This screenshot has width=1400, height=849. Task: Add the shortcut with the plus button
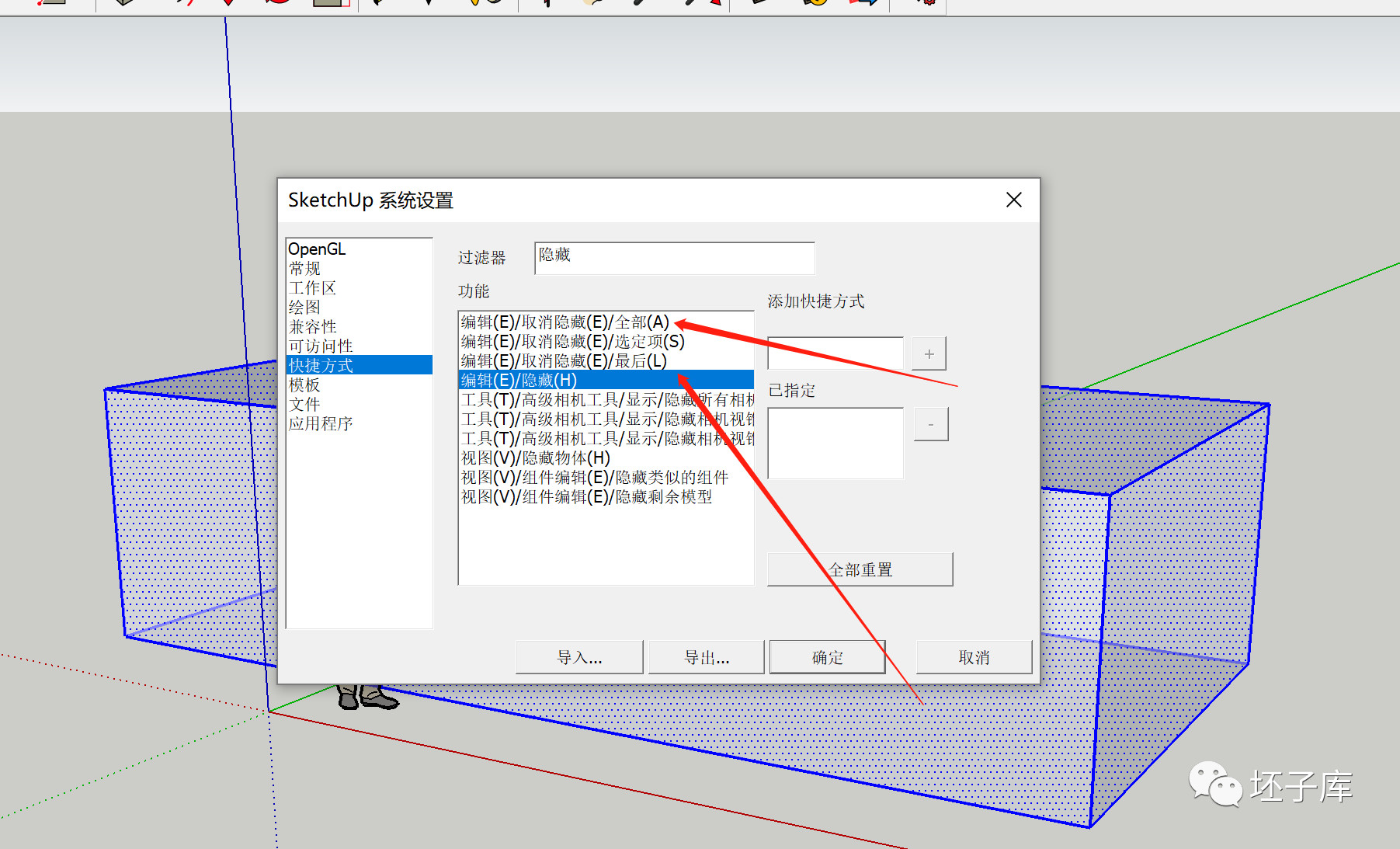pos(929,353)
